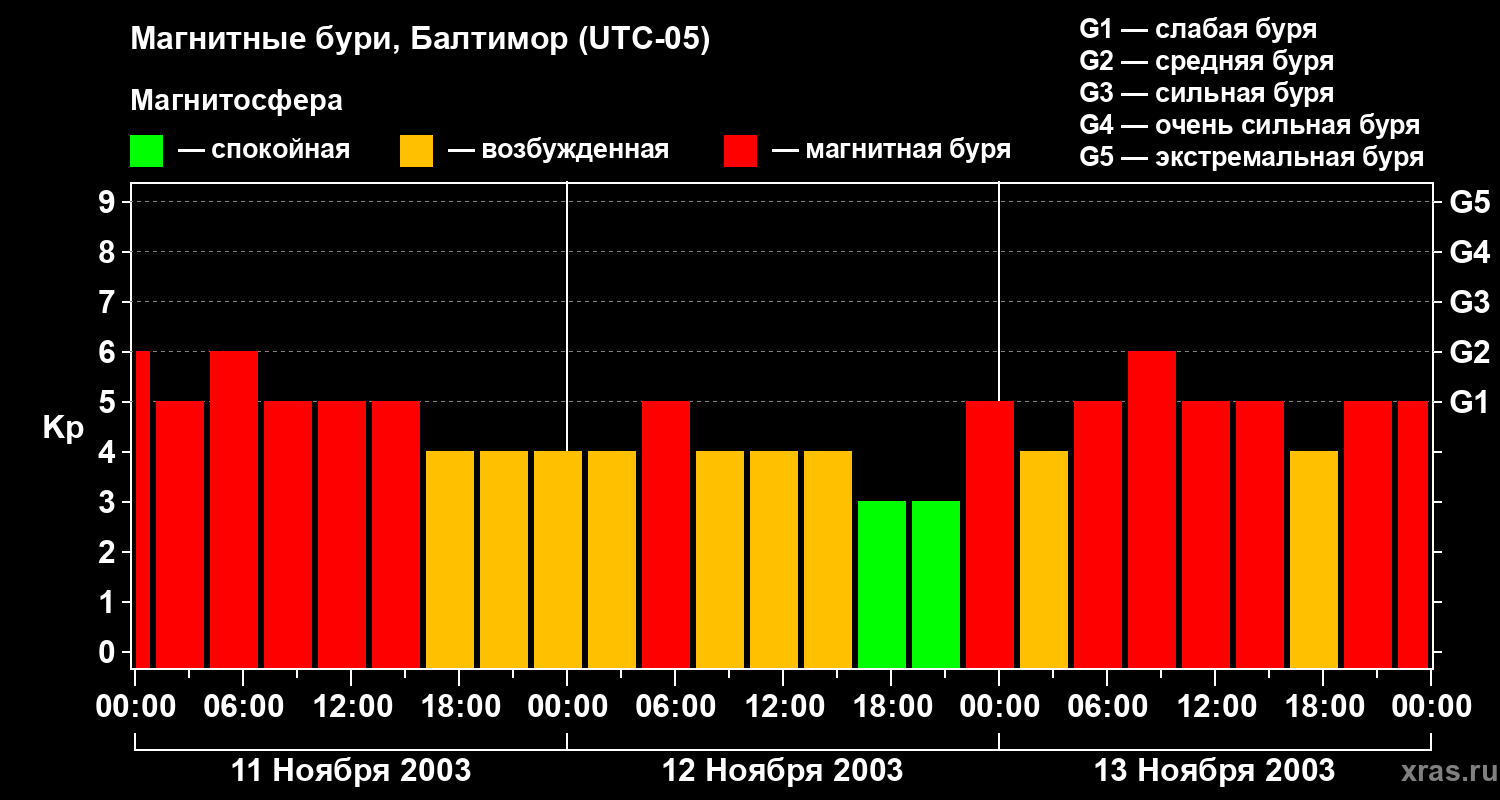1500x800 pixels.
Task: Click the 'G2' label on the right axis
Action: [x=1470, y=352]
